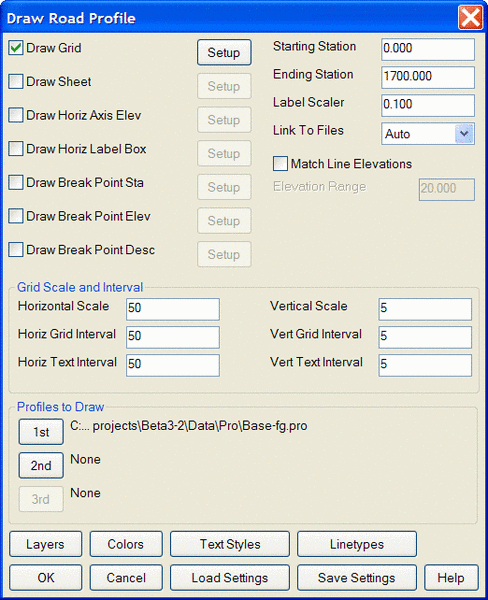Open the Colors settings

126,544
